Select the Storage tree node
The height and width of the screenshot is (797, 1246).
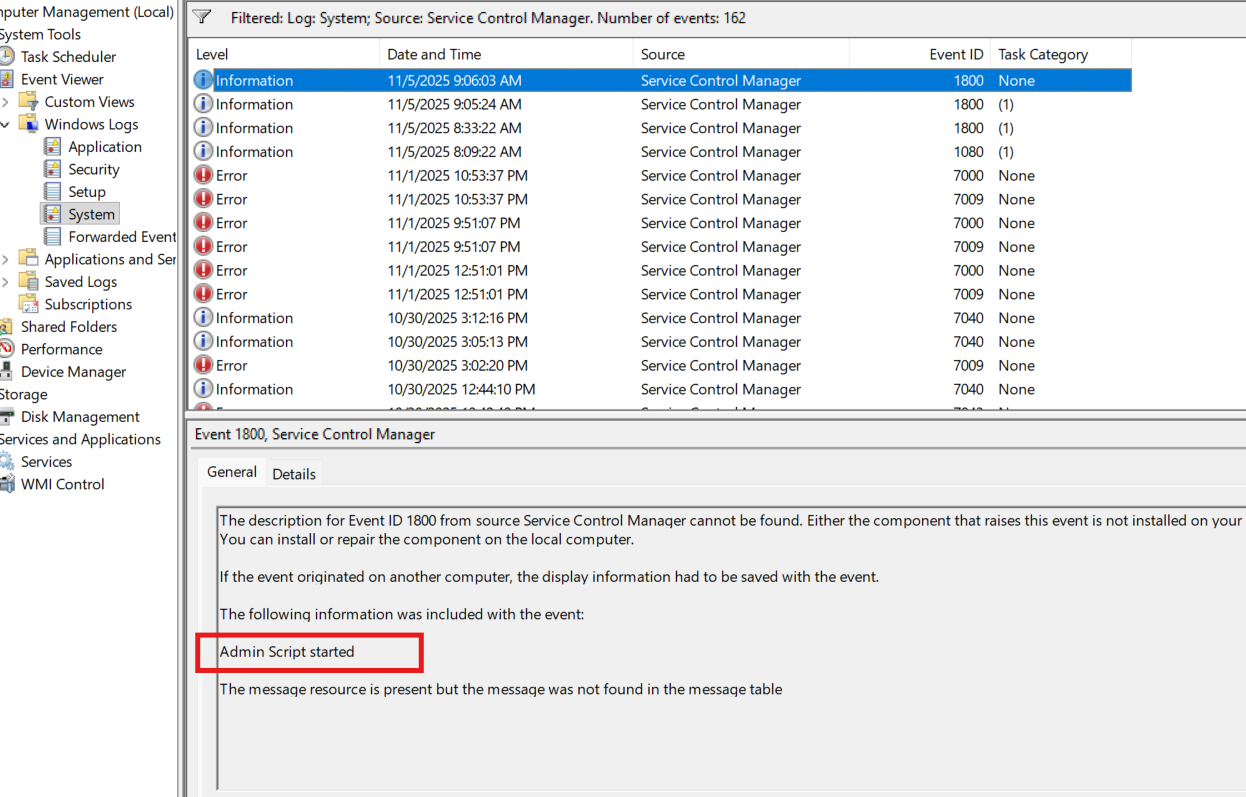(23, 394)
